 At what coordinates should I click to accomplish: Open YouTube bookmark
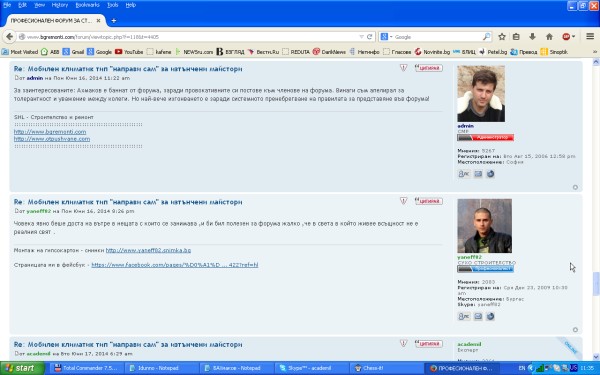click(129, 52)
